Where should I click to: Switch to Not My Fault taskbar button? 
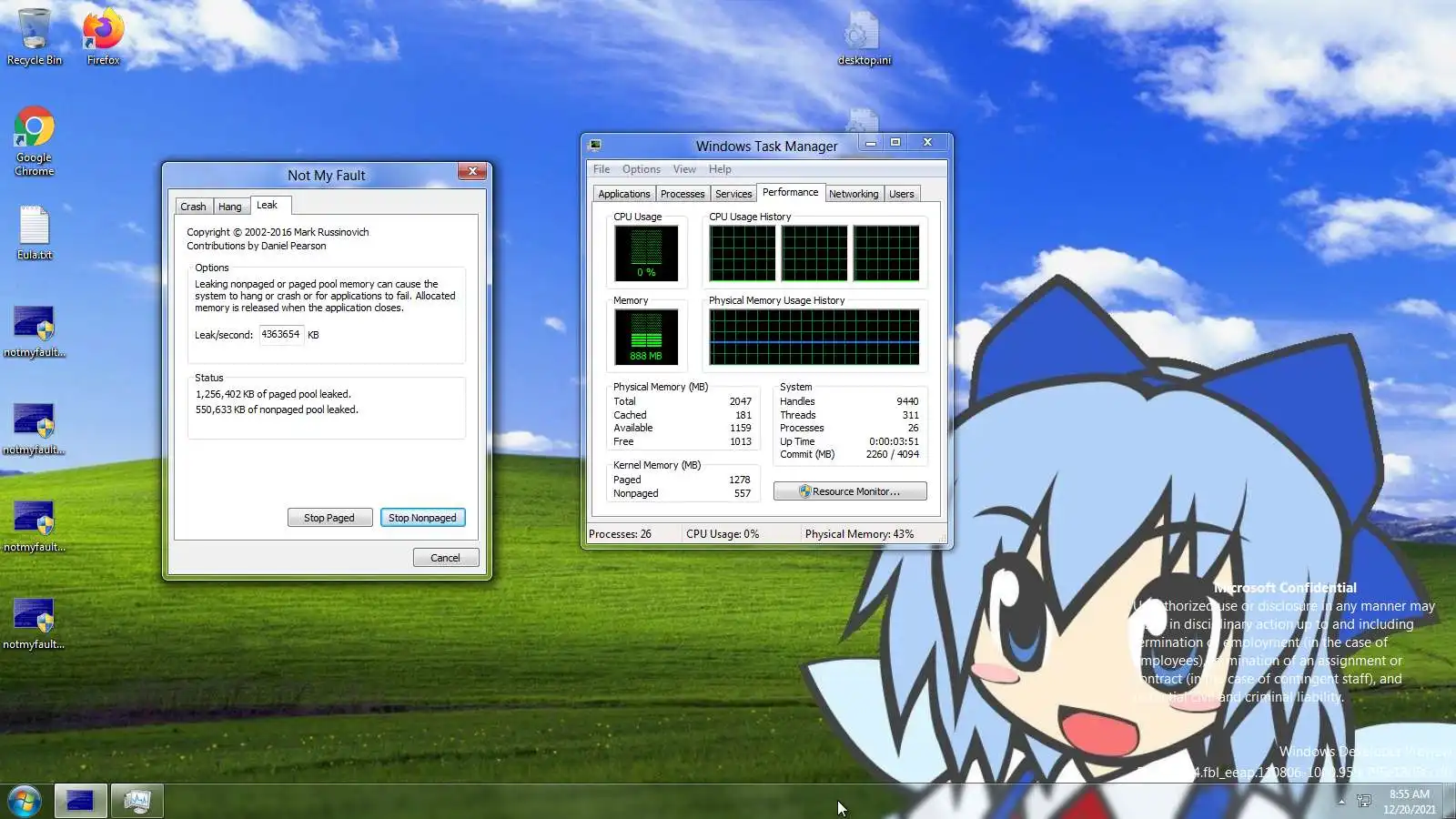[80, 801]
